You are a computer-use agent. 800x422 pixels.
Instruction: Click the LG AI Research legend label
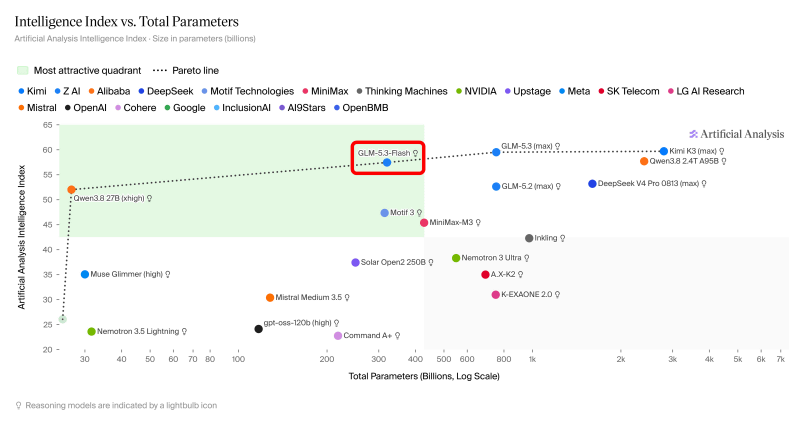click(x=710, y=91)
